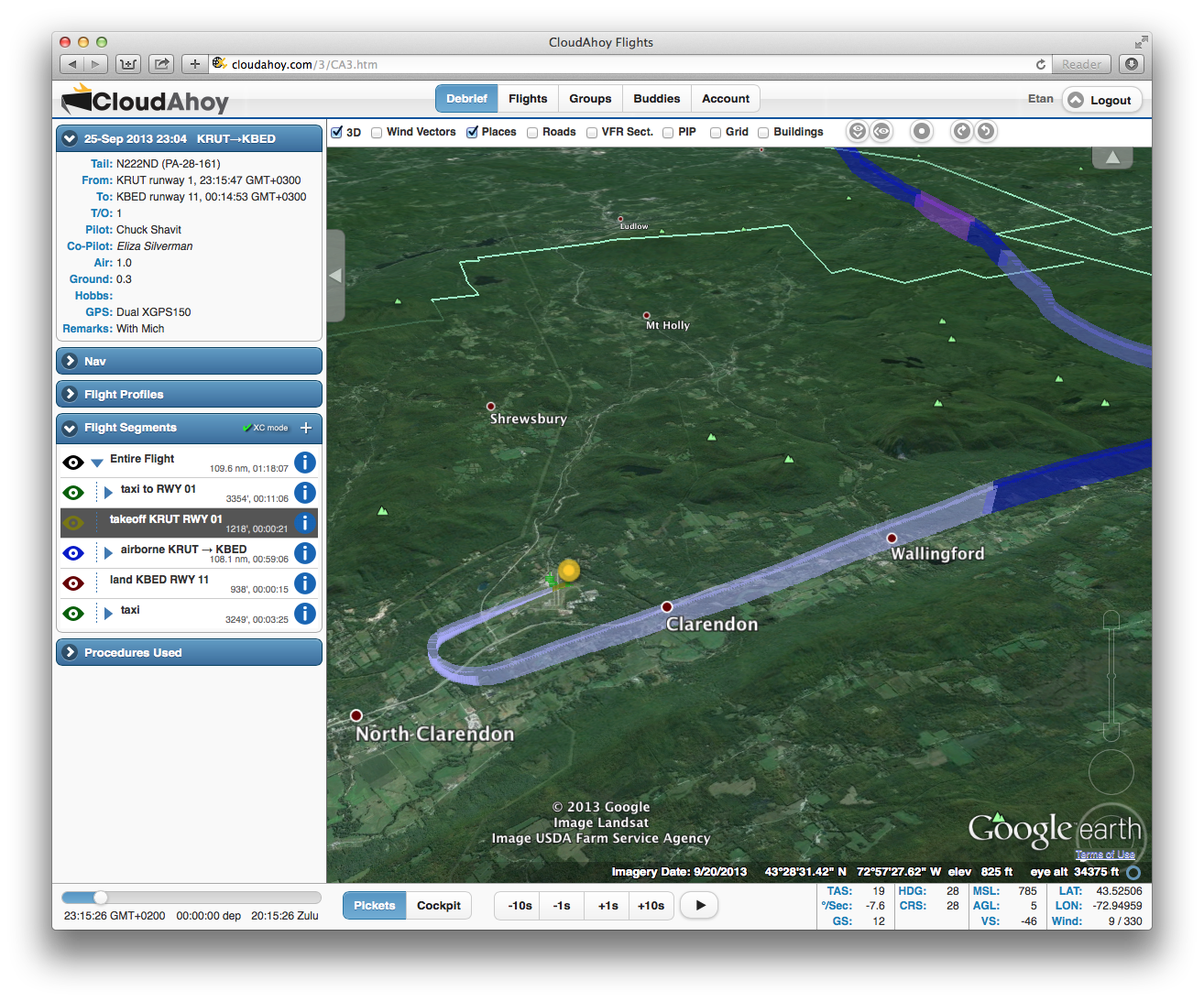Open the Flights tab

(528, 99)
